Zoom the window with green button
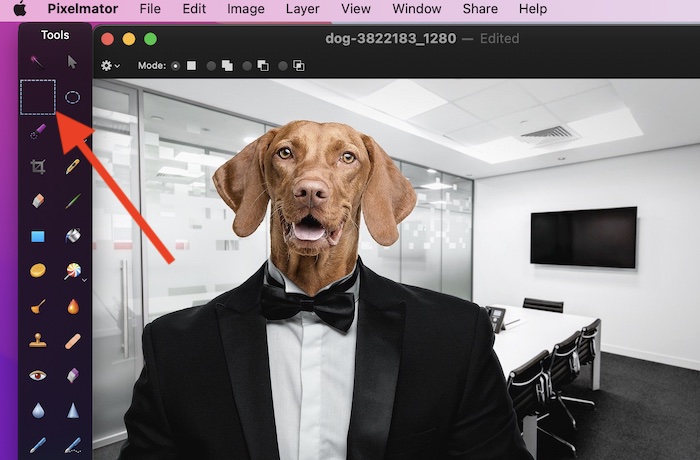Image resolution: width=700 pixels, height=460 pixels. pyautogui.click(x=150, y=39)
